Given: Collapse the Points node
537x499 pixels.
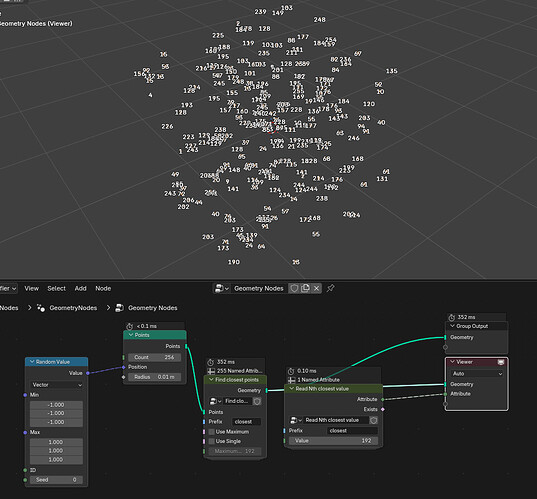Looking at the screenshot, I should [x=130, y=335].
